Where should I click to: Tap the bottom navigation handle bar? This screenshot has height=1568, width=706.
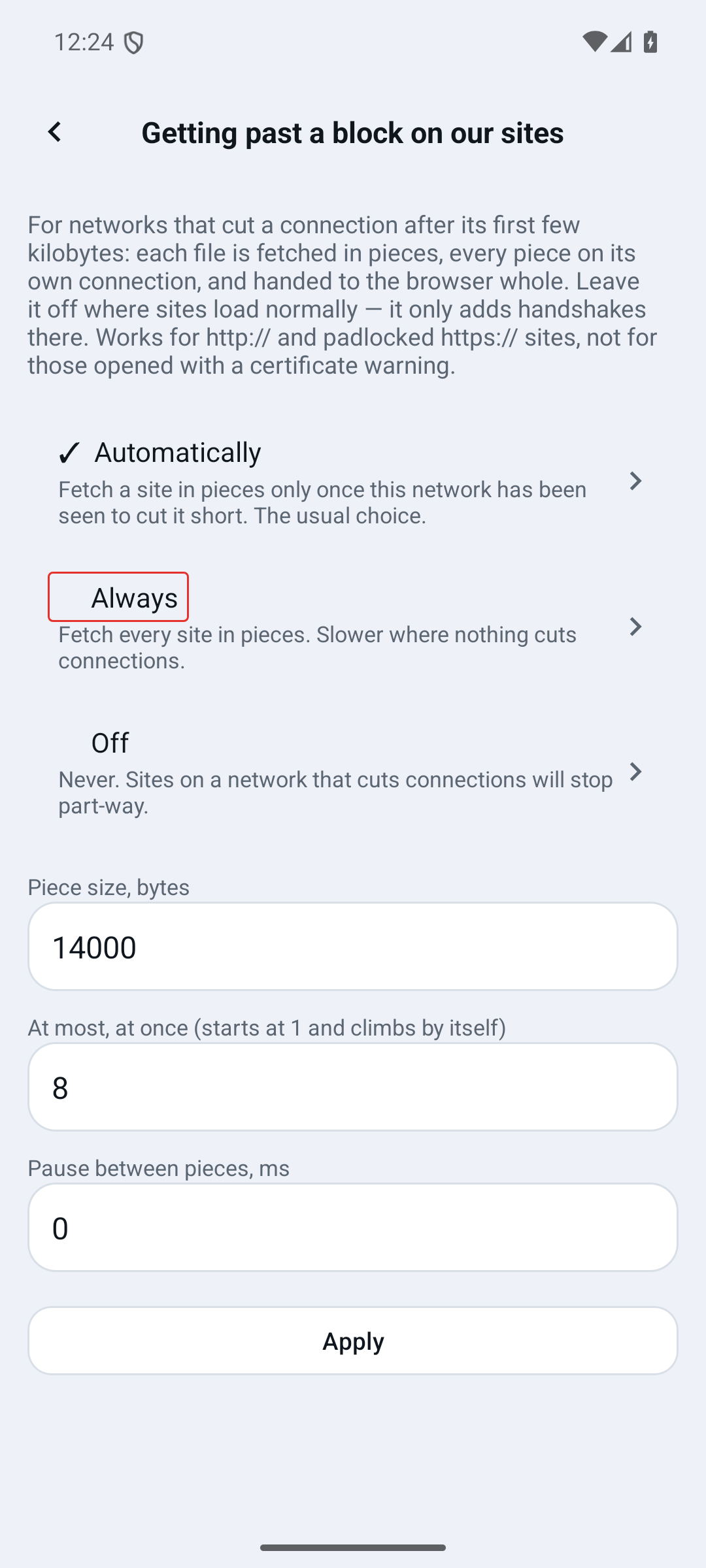click(x=353, y=1548)
